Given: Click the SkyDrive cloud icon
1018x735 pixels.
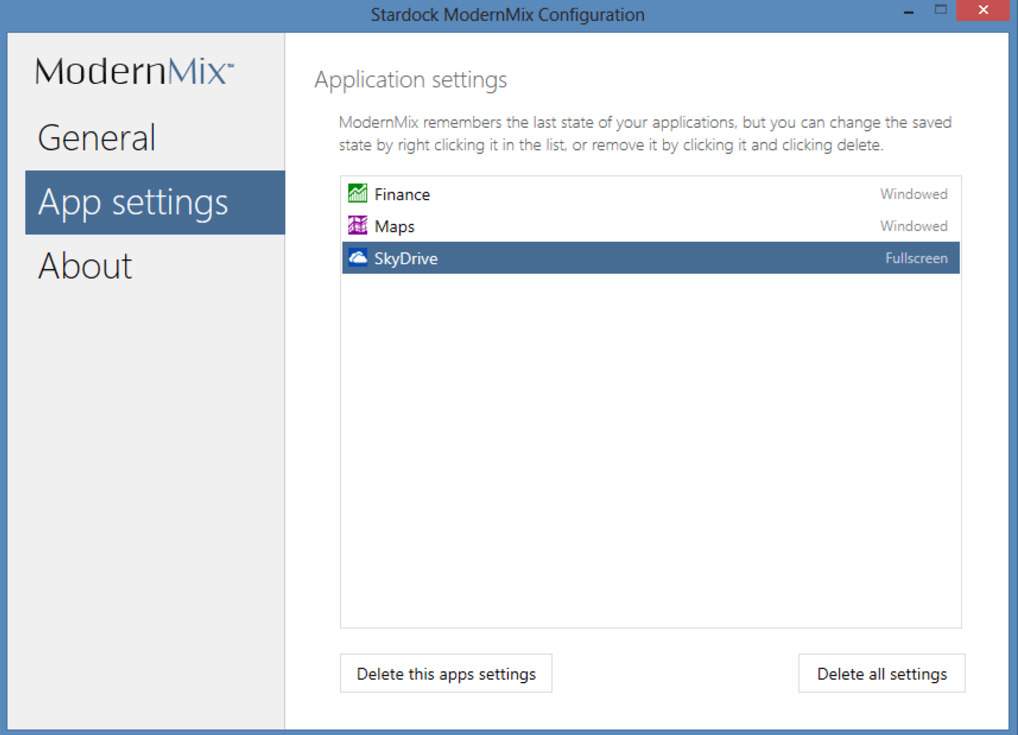Looking at the screenshot, I should [357, 258].
